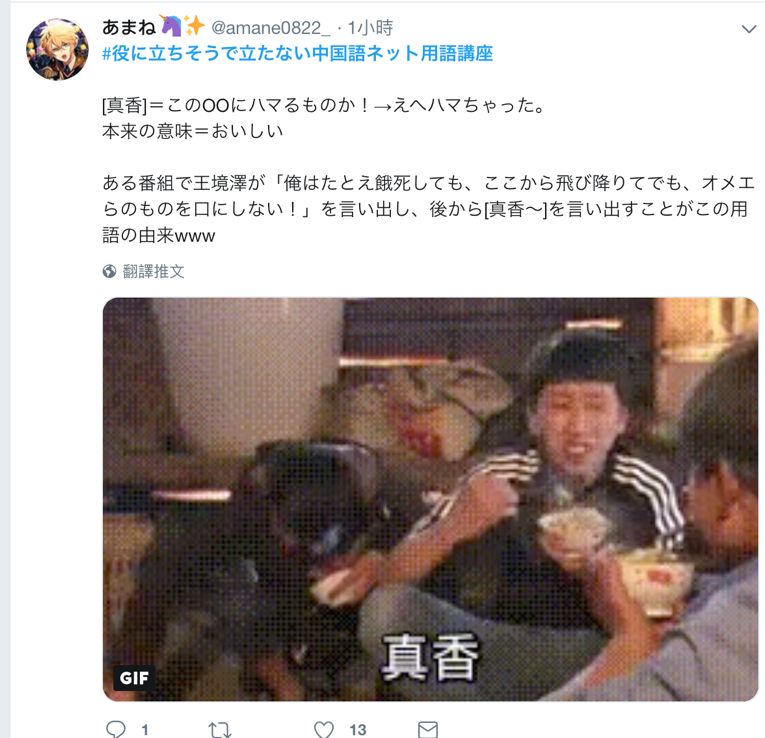Click the 翻譯推文 translate link

point(153,271)
